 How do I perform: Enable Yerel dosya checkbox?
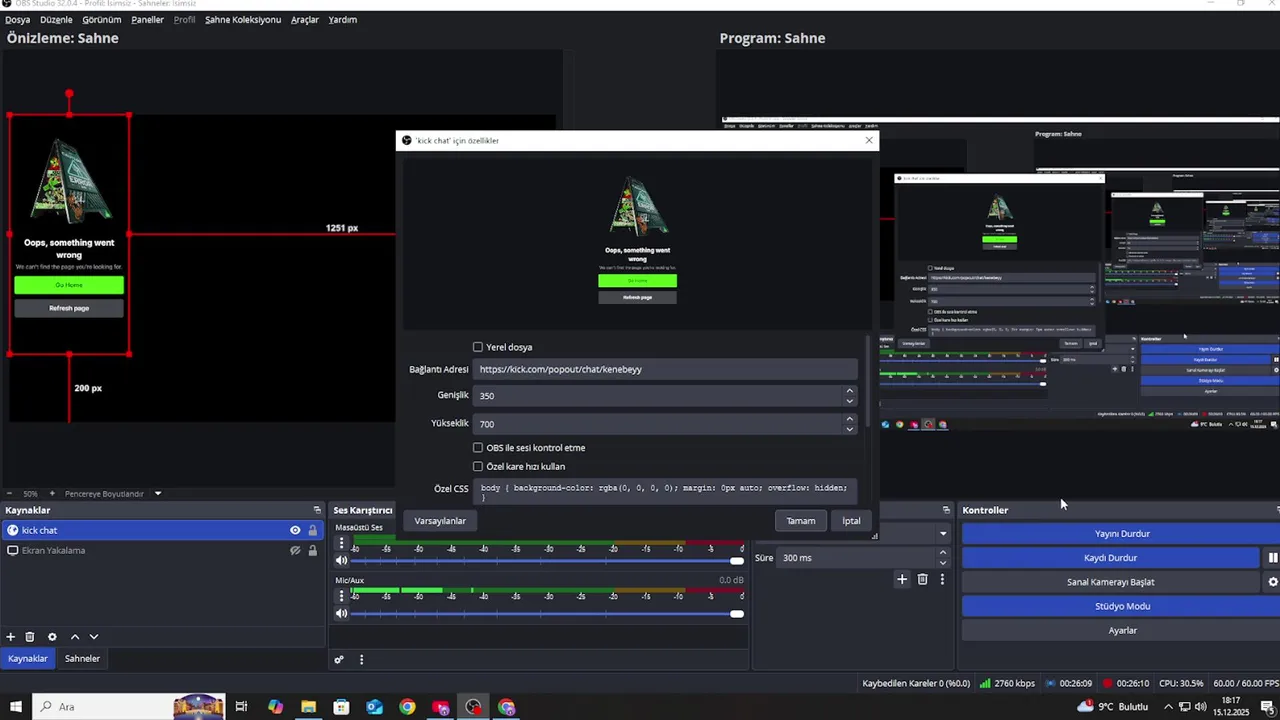478,347
